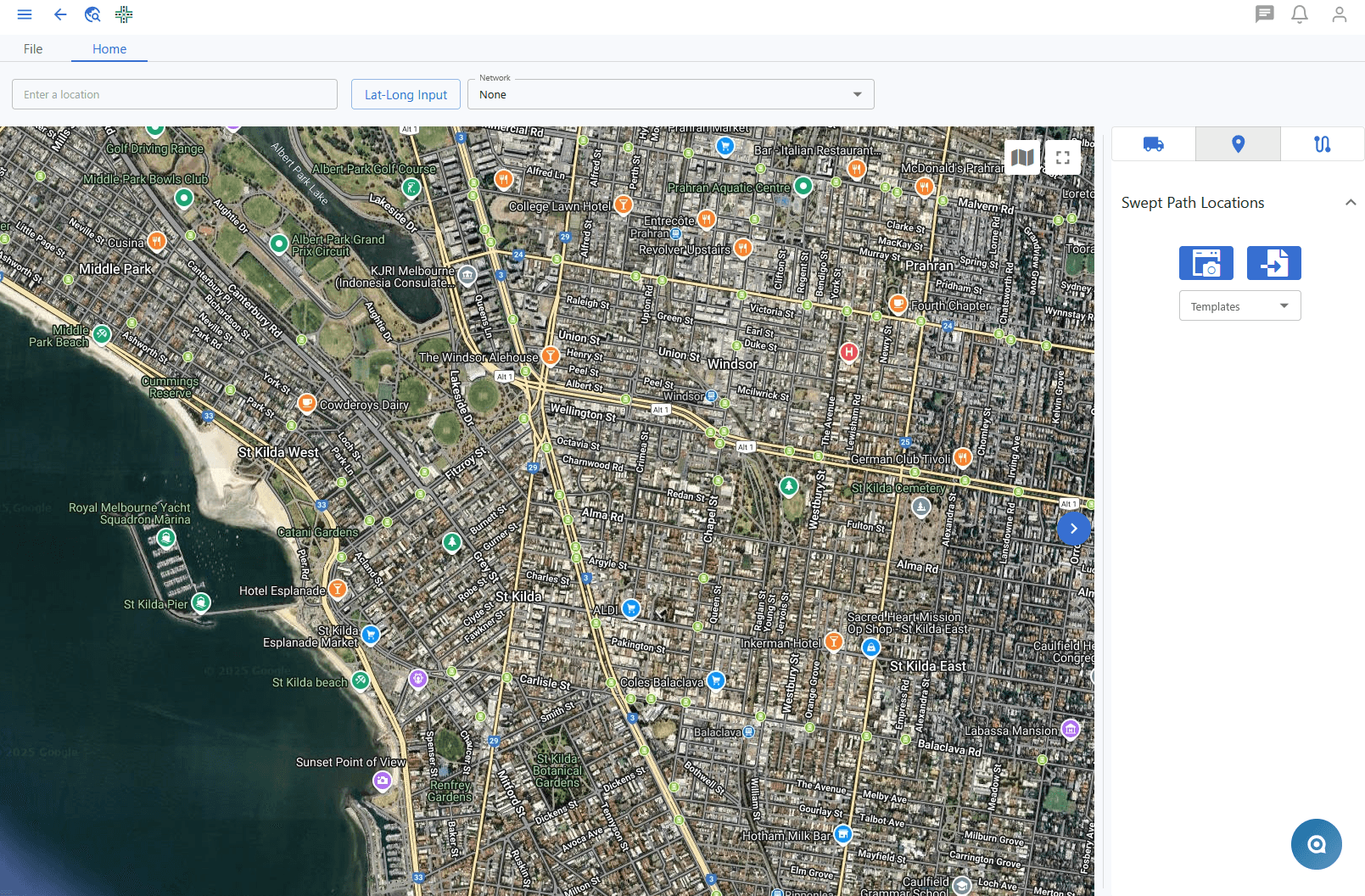Click the Albert Park Grand Prix Circuit marker
1365x896 pixels.
pos(278,244)
